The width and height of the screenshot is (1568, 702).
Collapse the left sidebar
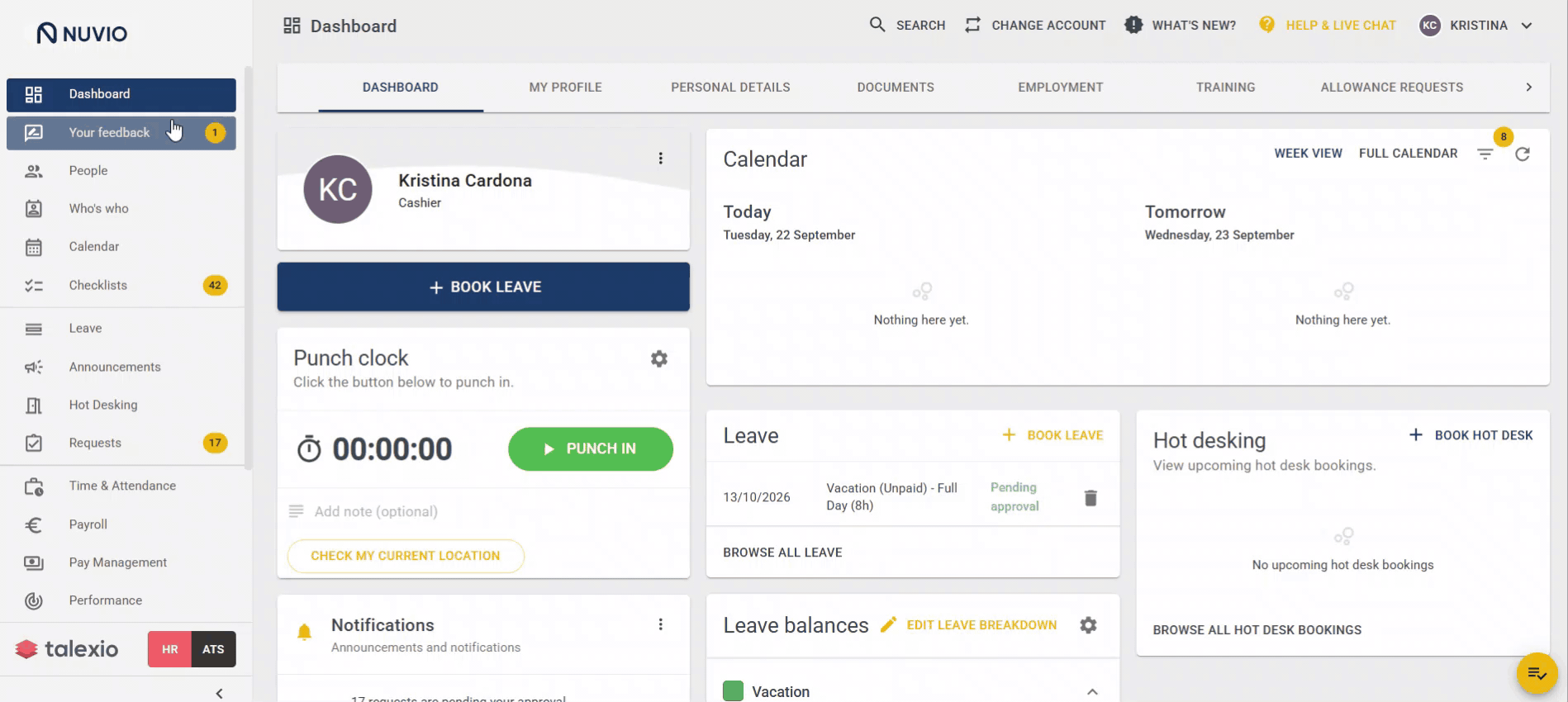coord(219,693)
